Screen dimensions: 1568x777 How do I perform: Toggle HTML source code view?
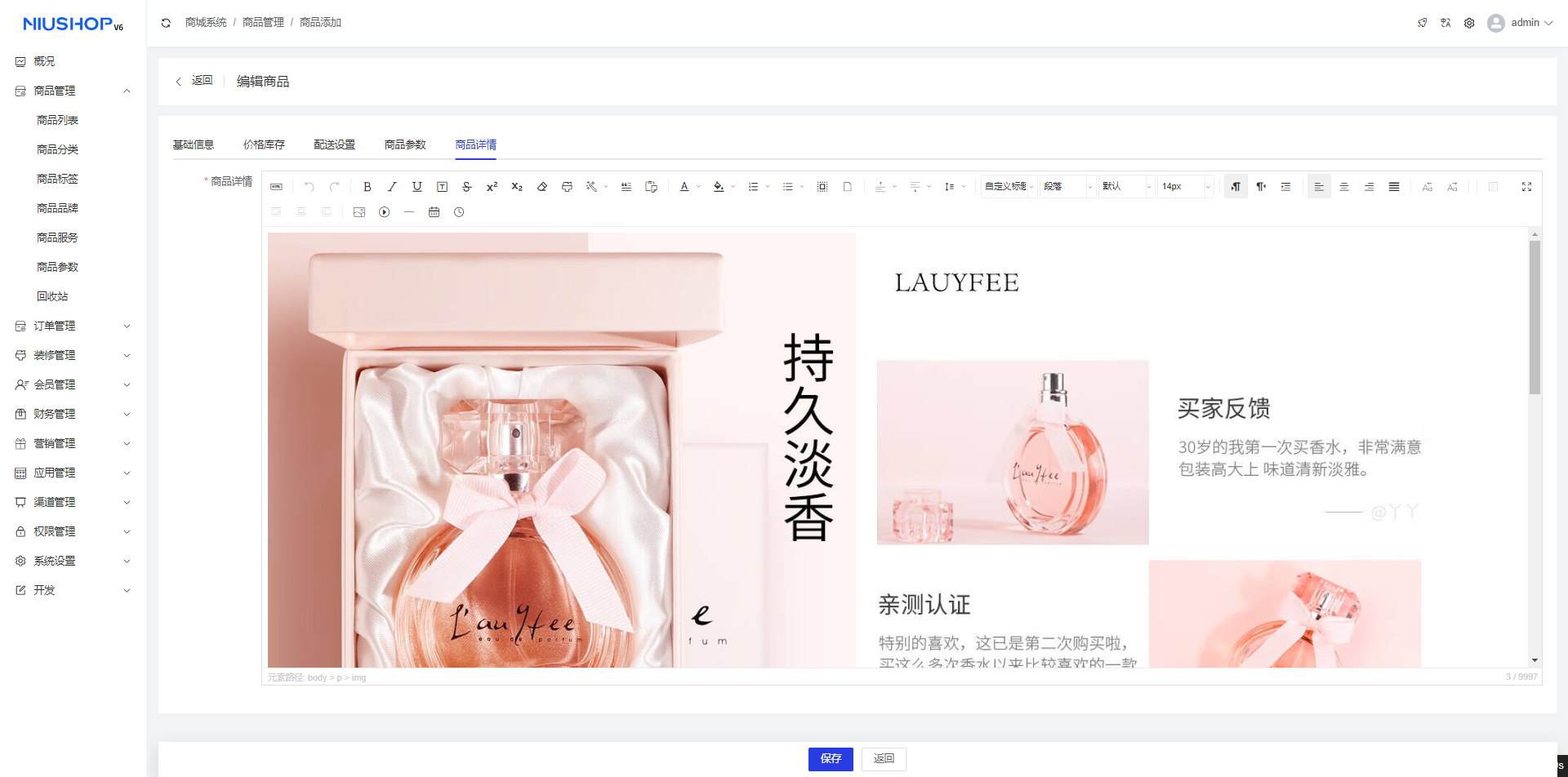(276, 187)
